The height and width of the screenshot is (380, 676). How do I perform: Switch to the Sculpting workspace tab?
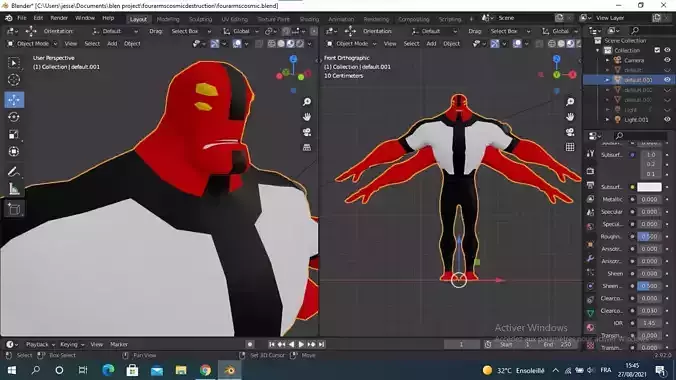click(x=200, y=19)
